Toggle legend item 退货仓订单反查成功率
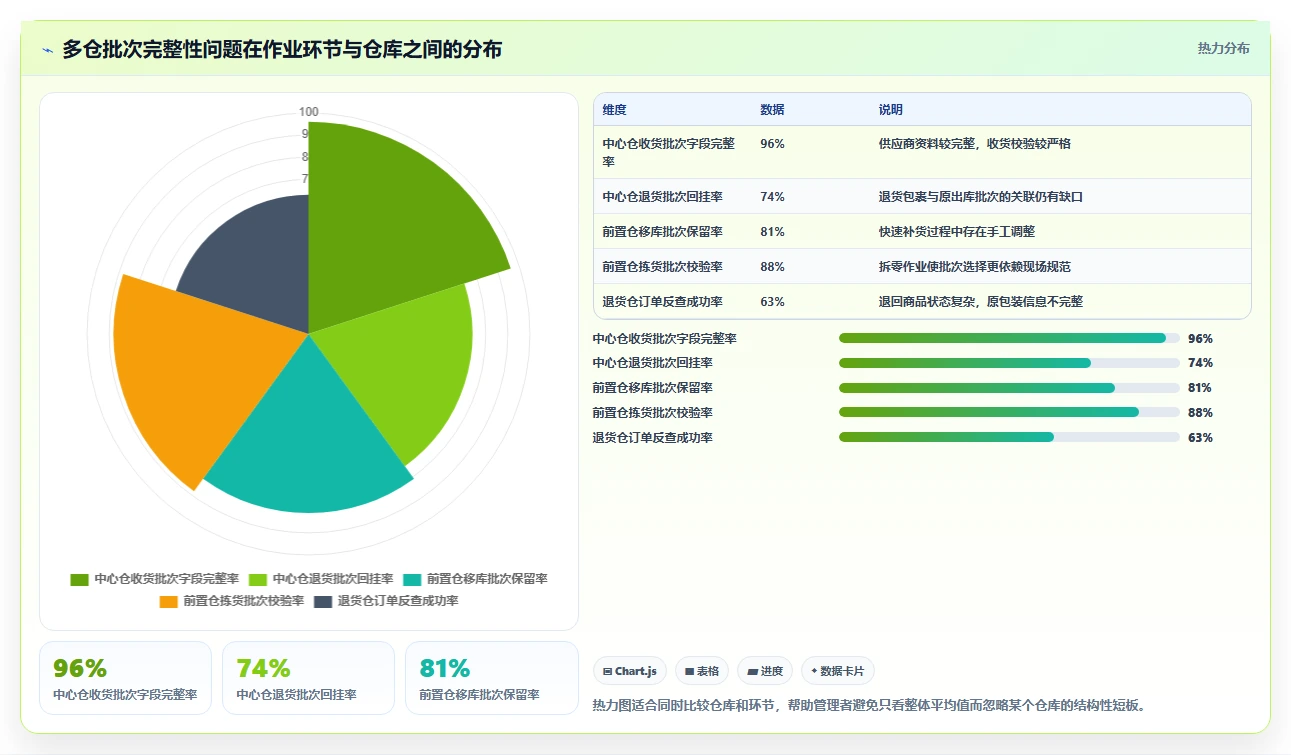 [386, 601]
